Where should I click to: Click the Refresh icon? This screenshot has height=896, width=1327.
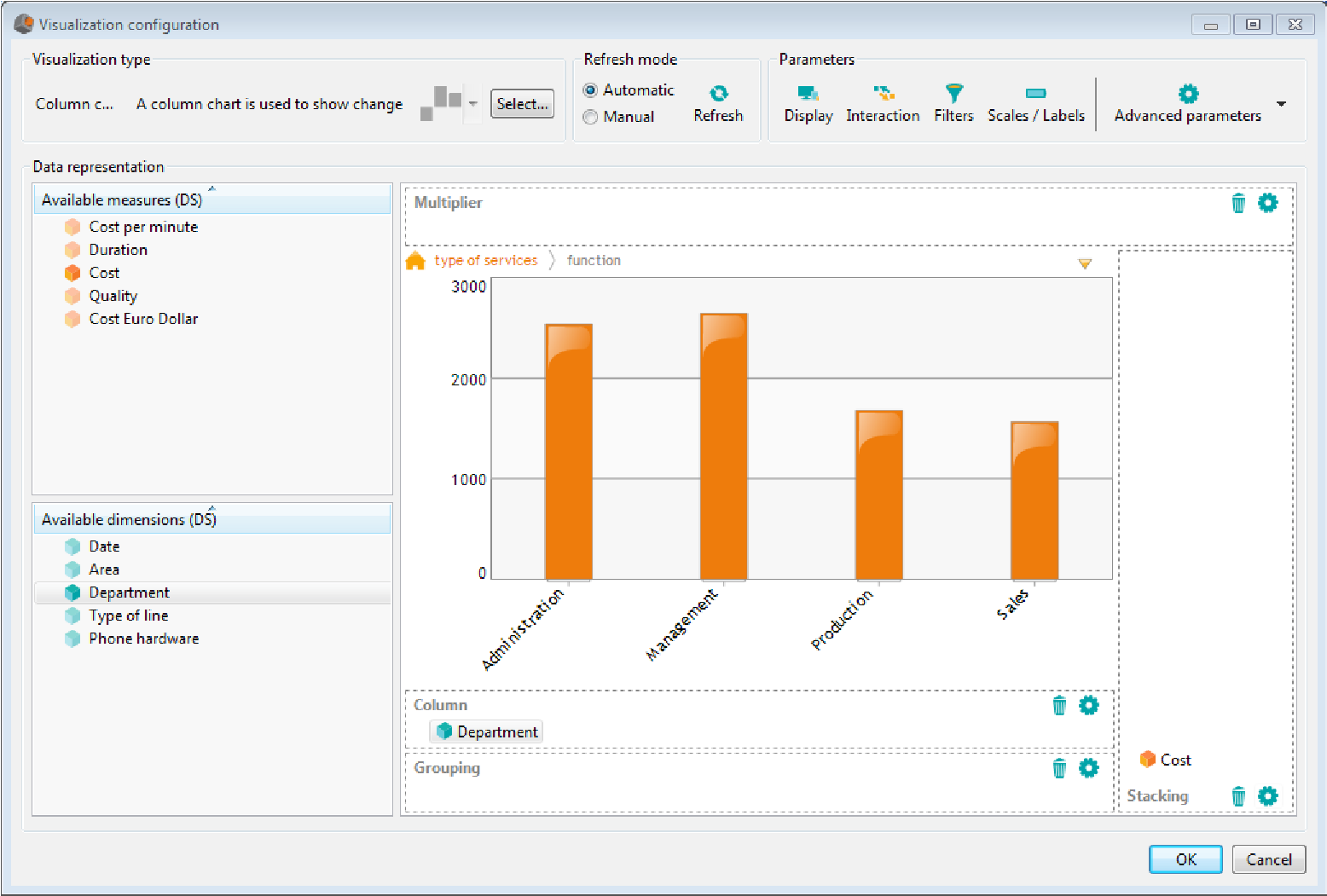coord(719,93)
